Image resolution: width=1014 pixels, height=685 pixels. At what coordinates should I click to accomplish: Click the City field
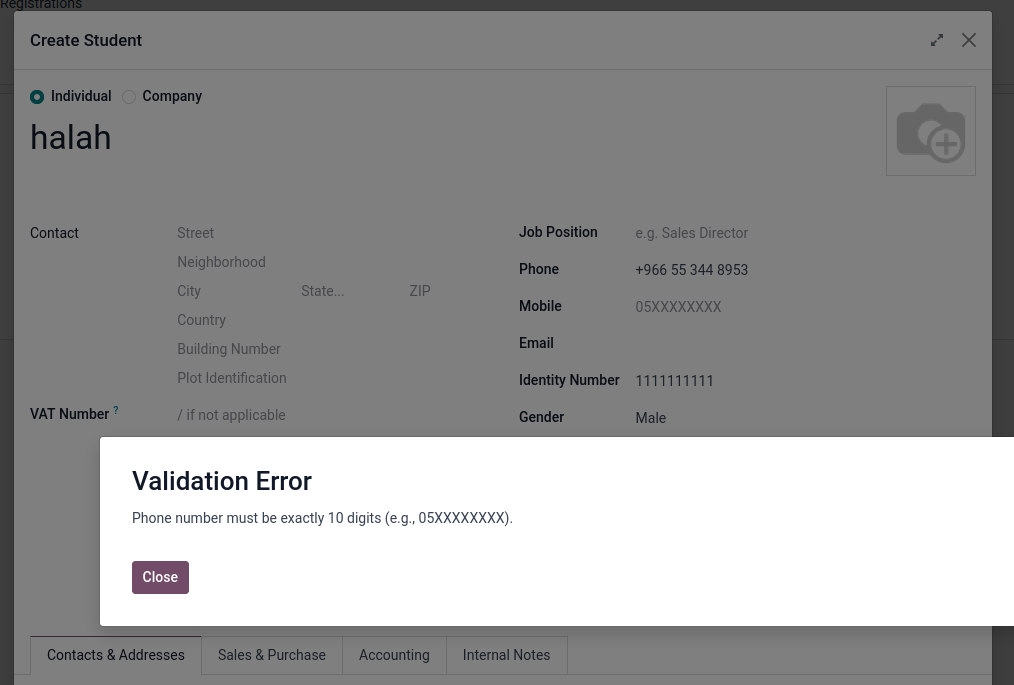(x=235, y=291)
